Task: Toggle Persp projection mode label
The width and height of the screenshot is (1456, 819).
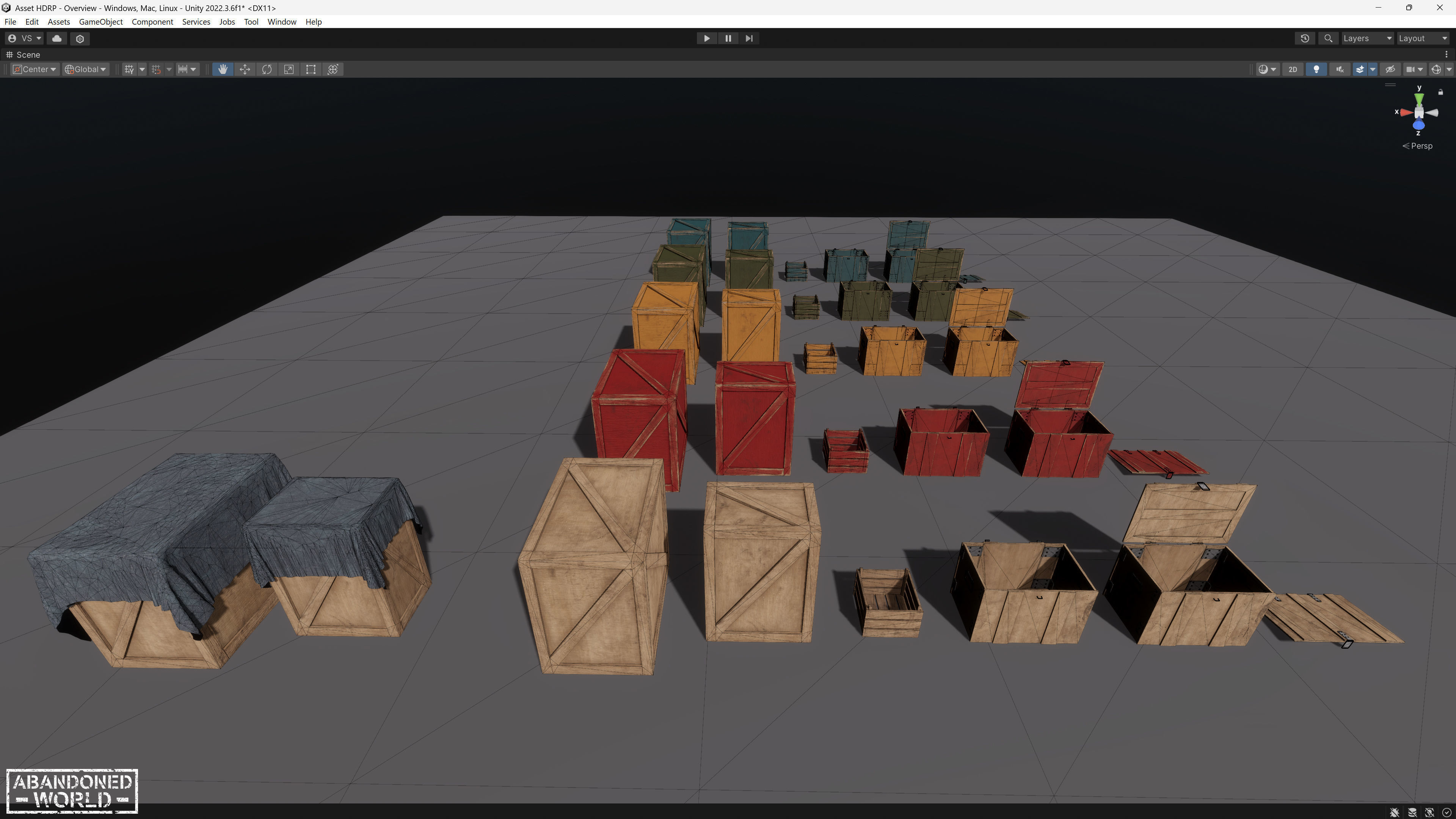Action: pyautogui.click(x=1418, y=146)
